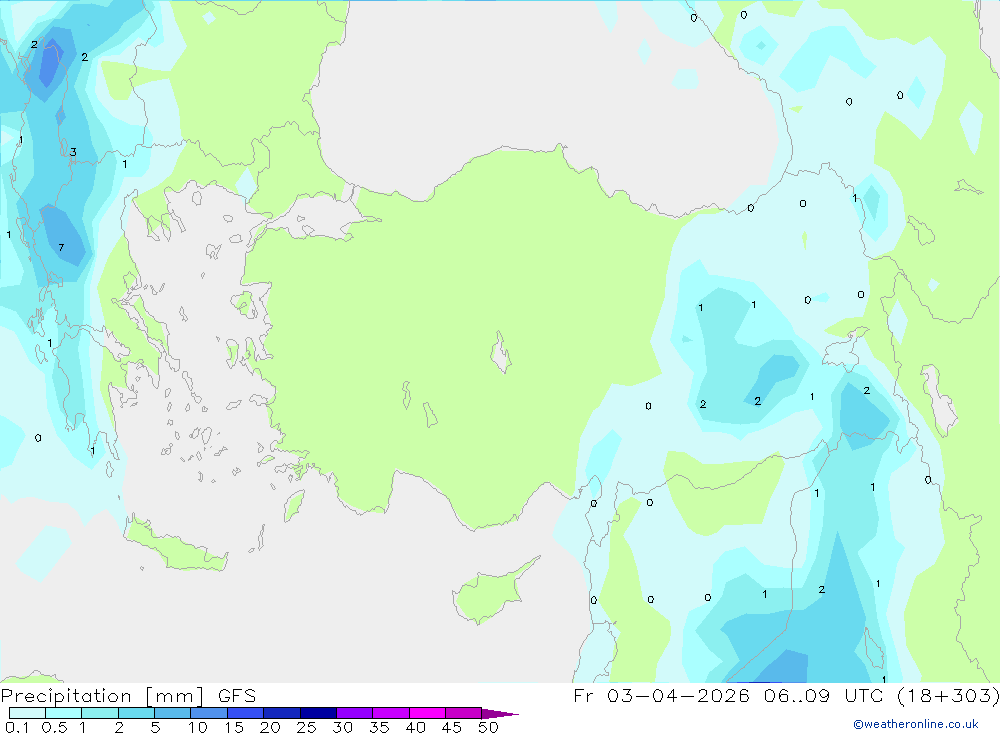Pick the 10–15 mm legend color box

pyautogui.click(x=209, y=713)
